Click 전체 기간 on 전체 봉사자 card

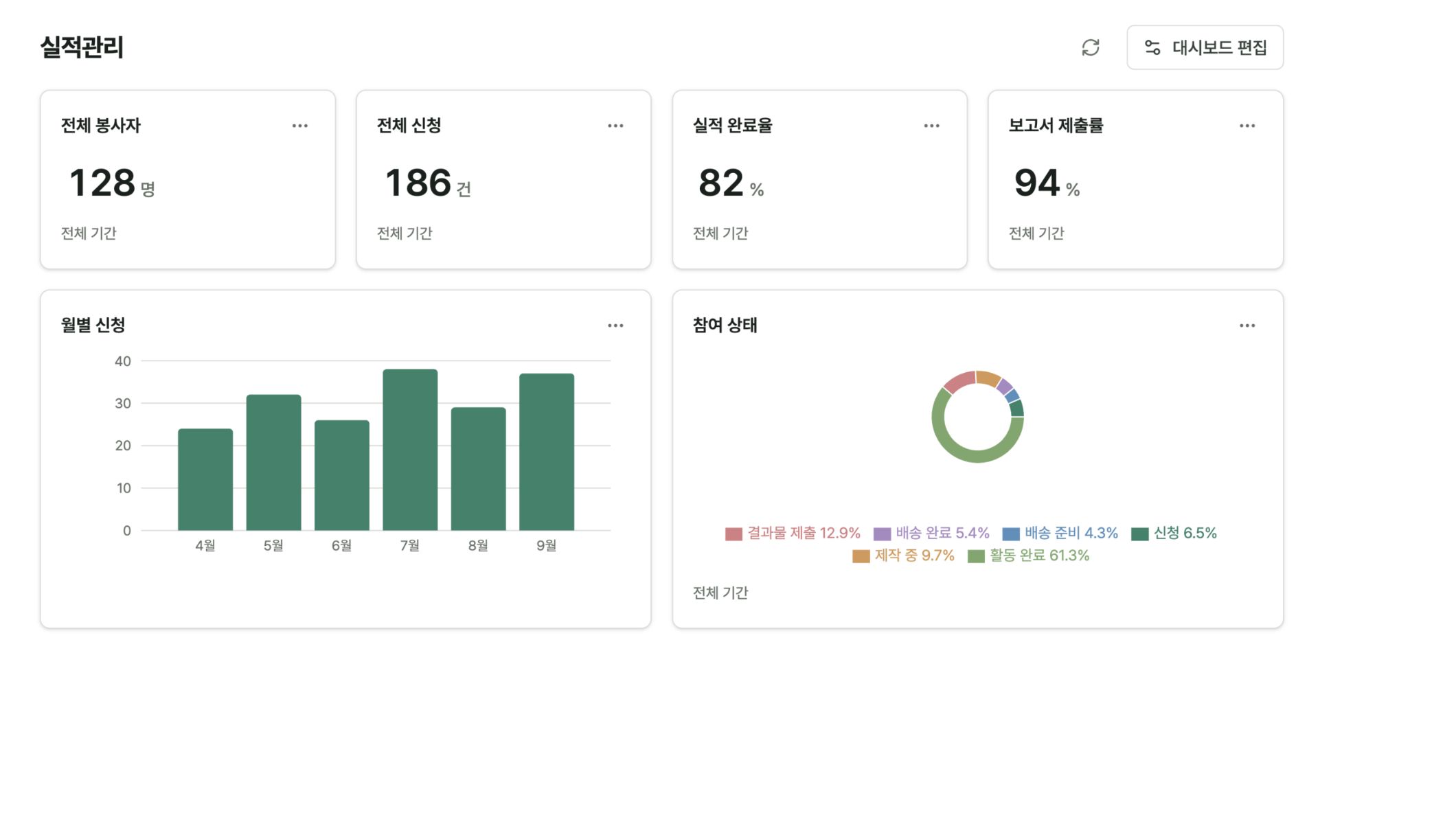click(x=89, y=233)
